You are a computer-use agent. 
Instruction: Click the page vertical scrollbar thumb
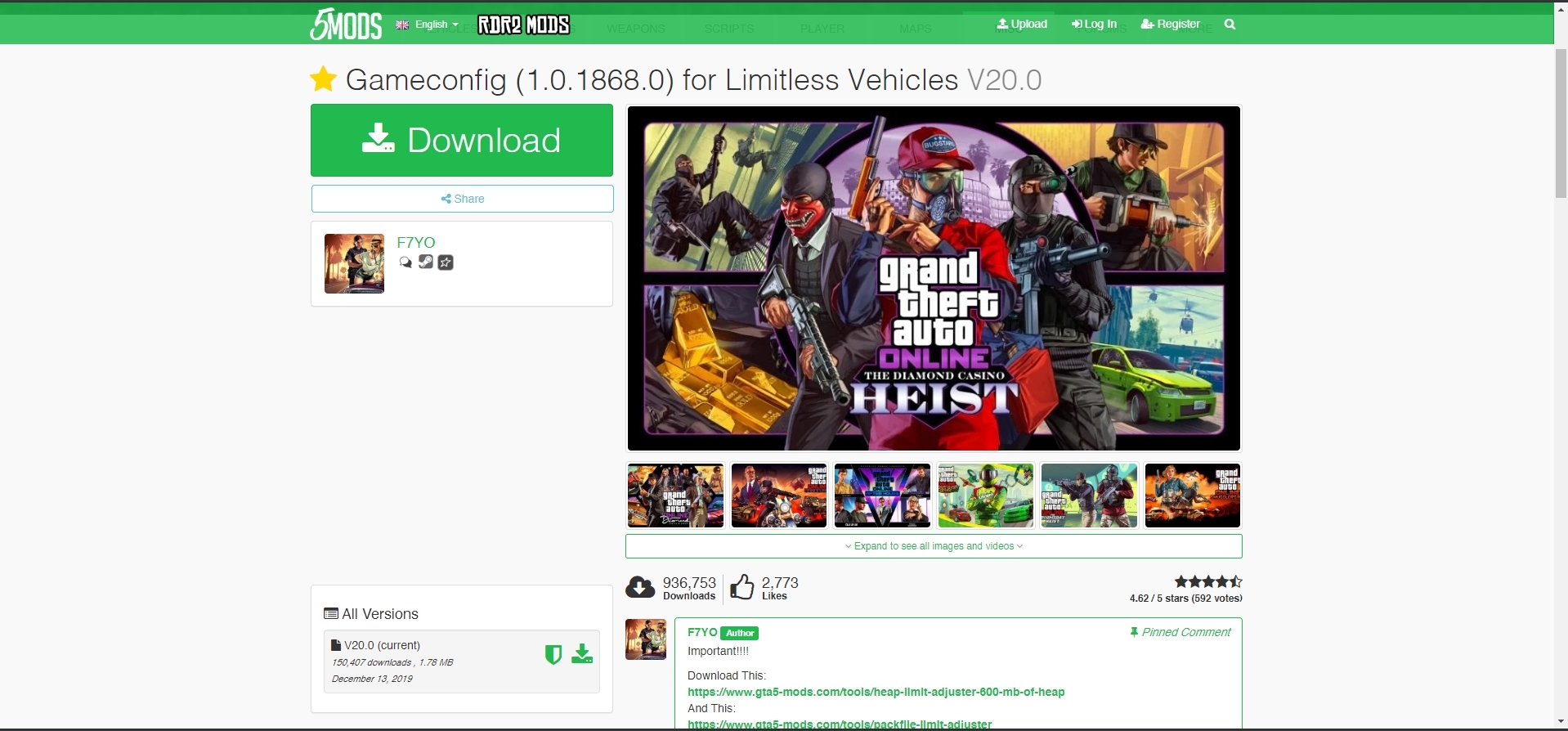1561,123
